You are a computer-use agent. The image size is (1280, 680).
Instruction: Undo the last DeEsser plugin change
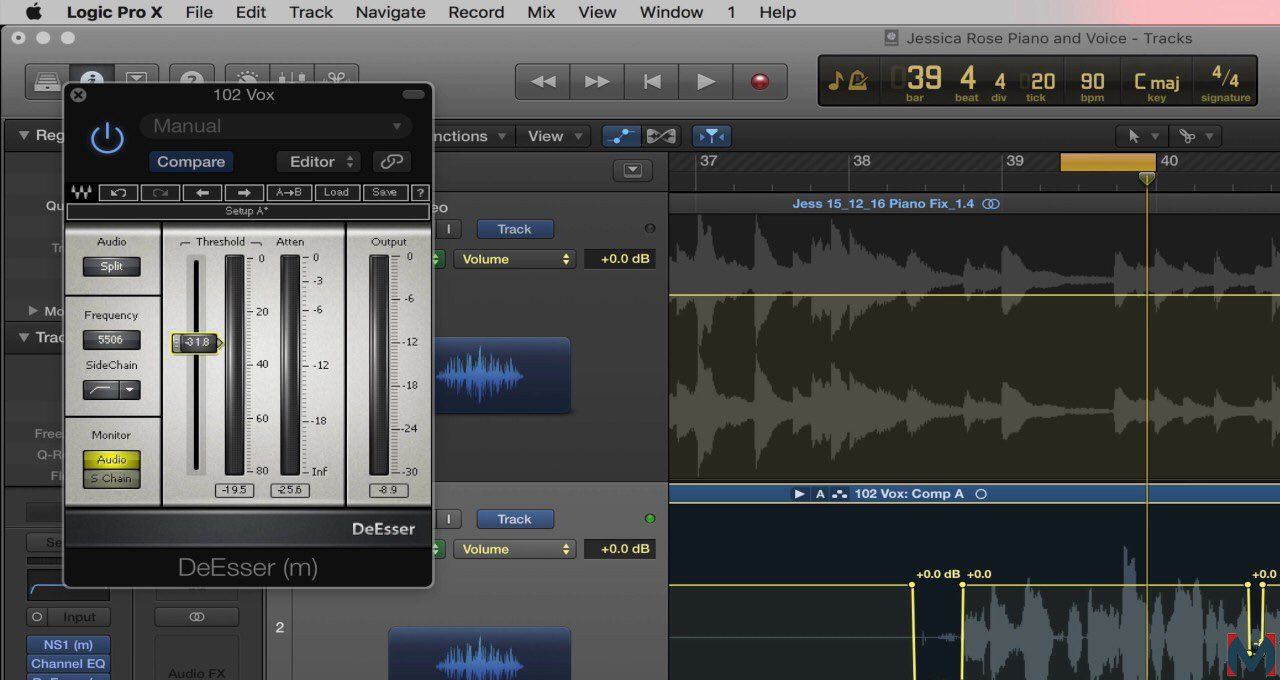point(118,192)
